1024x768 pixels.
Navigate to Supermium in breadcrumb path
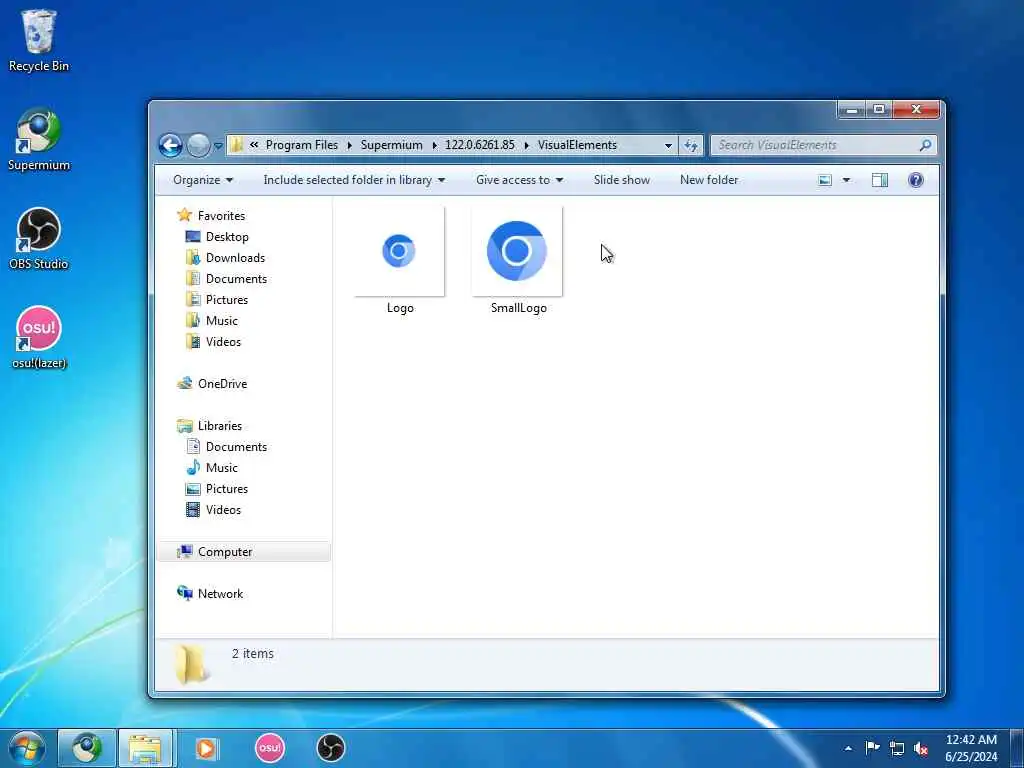tap(391, 145)
